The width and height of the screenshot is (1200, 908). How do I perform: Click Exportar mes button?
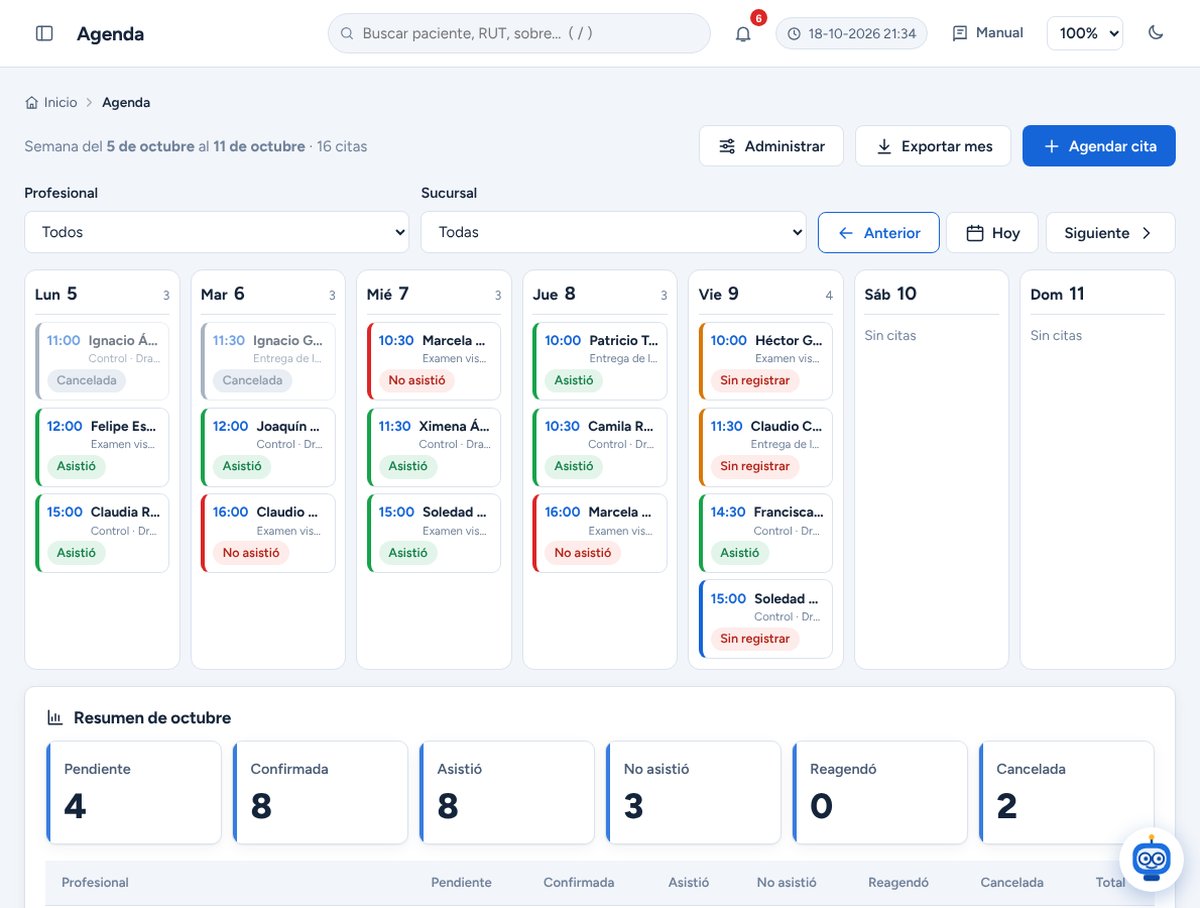click(933, 146)
